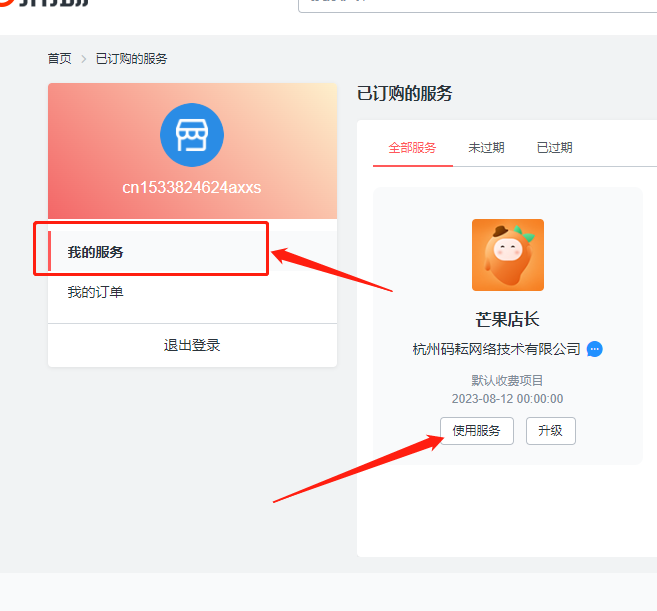The width and height of the screenshot is (657, 611).
Task: Click the 退出登录 logout button
Action: 192,345
